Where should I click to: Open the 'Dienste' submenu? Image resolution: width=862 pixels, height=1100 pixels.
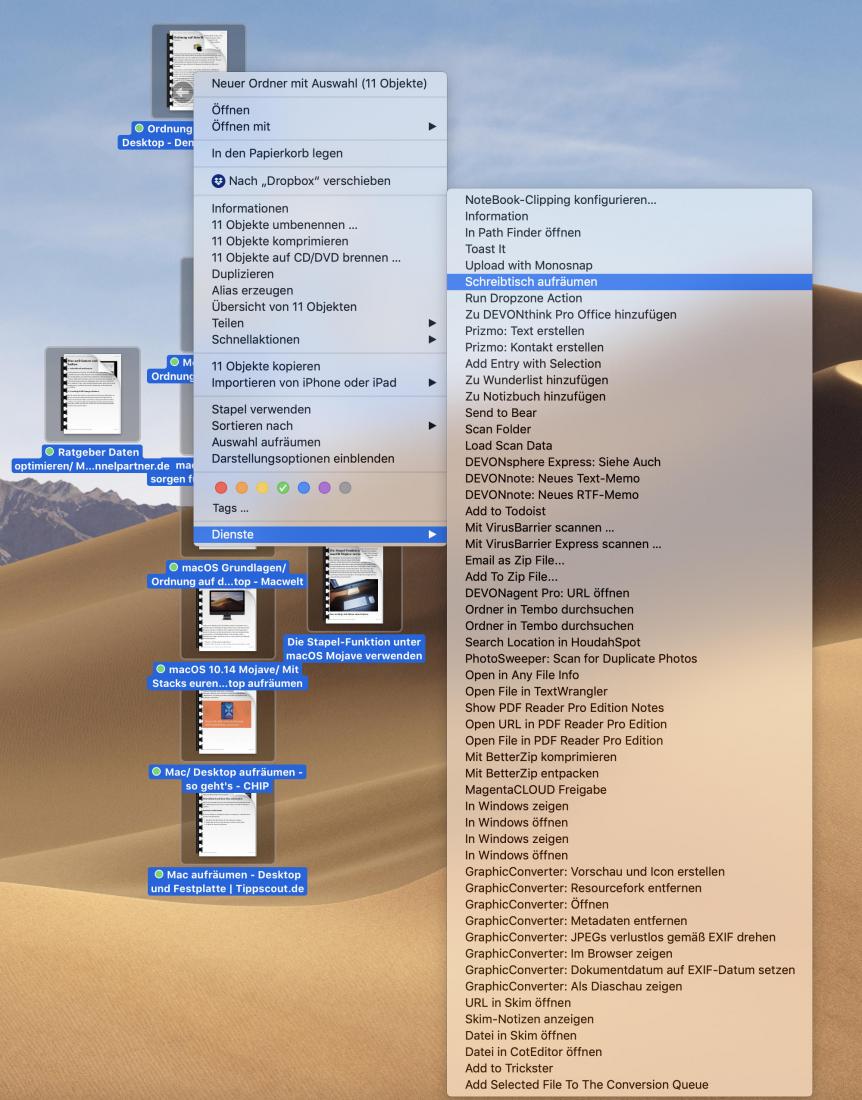point(320,535)
